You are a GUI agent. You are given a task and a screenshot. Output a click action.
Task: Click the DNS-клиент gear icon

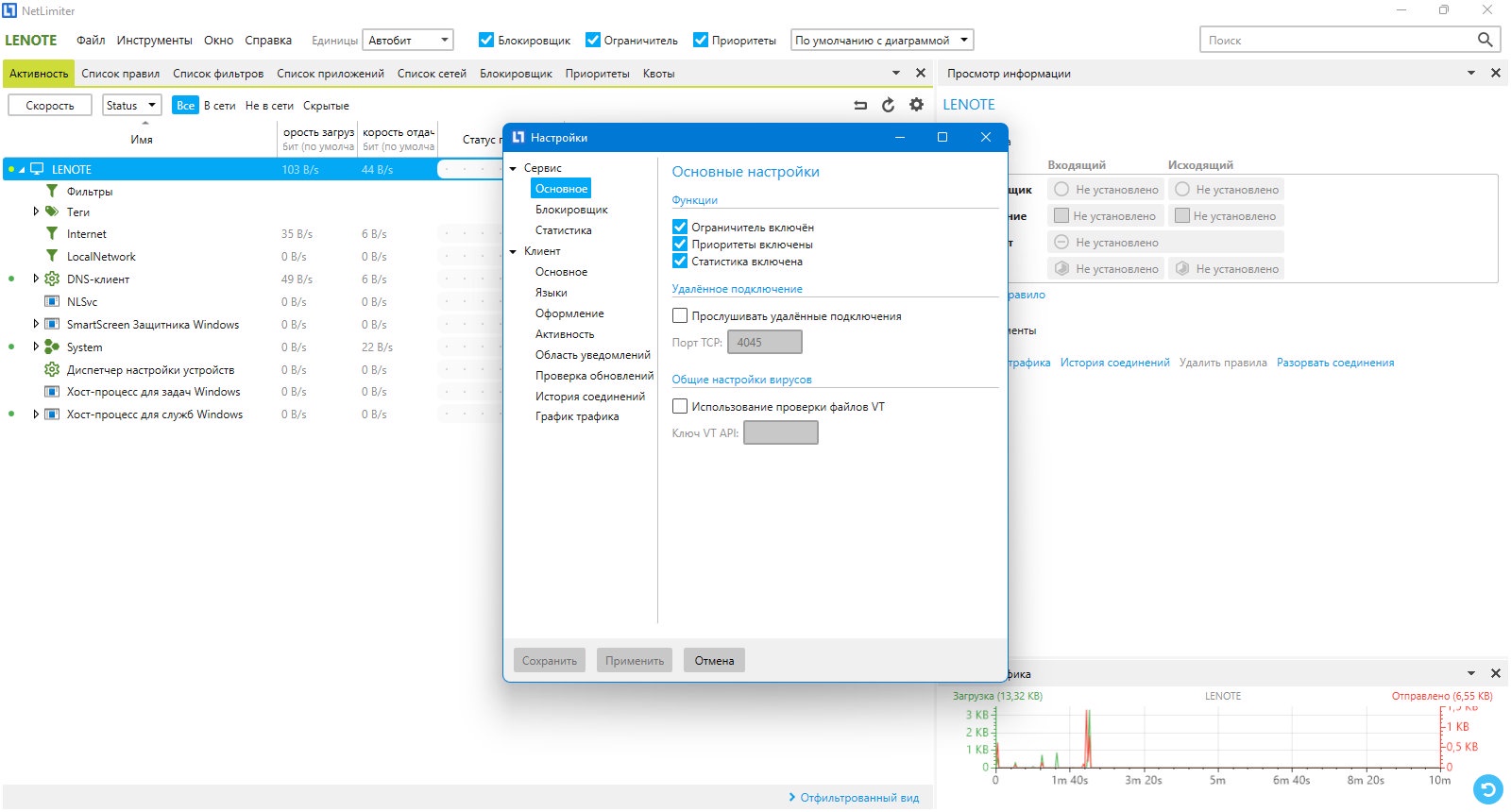pos(52,279)
